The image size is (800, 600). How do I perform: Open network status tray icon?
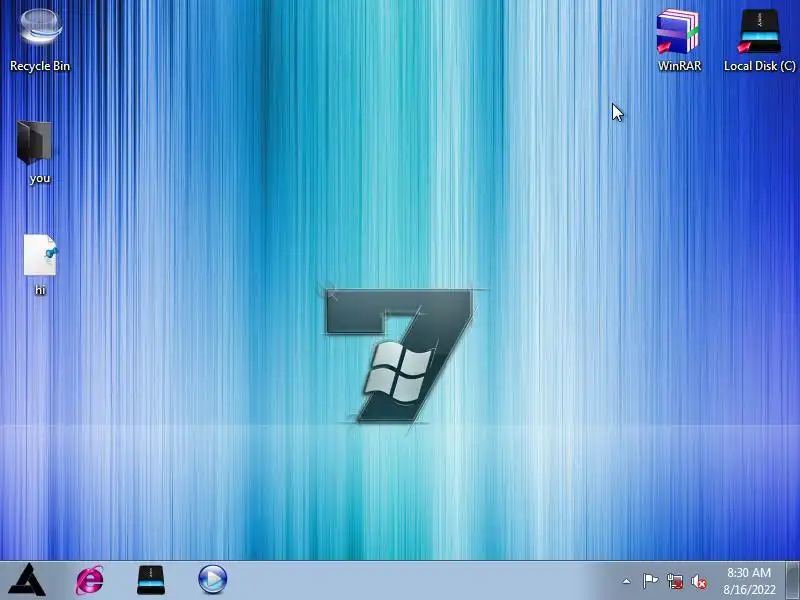tap(674, 582)
